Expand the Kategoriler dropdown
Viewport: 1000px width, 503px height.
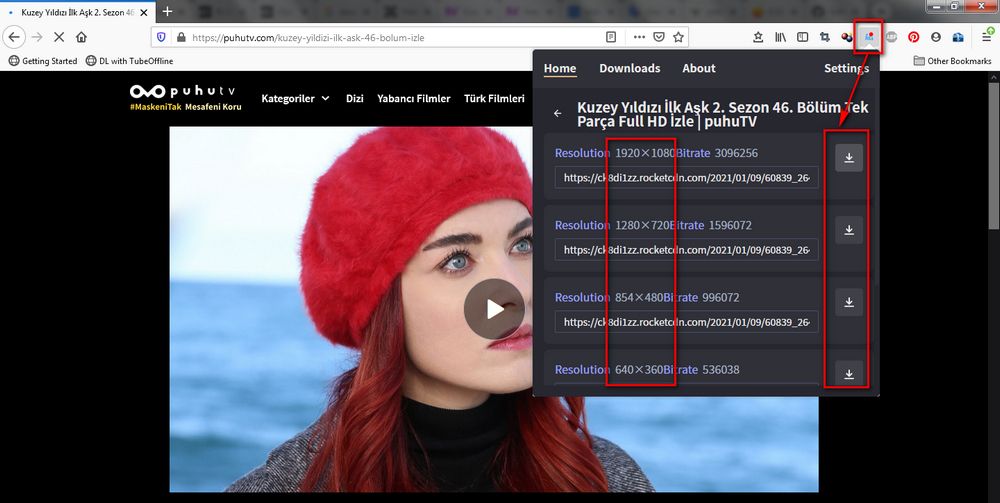[296, 98]
